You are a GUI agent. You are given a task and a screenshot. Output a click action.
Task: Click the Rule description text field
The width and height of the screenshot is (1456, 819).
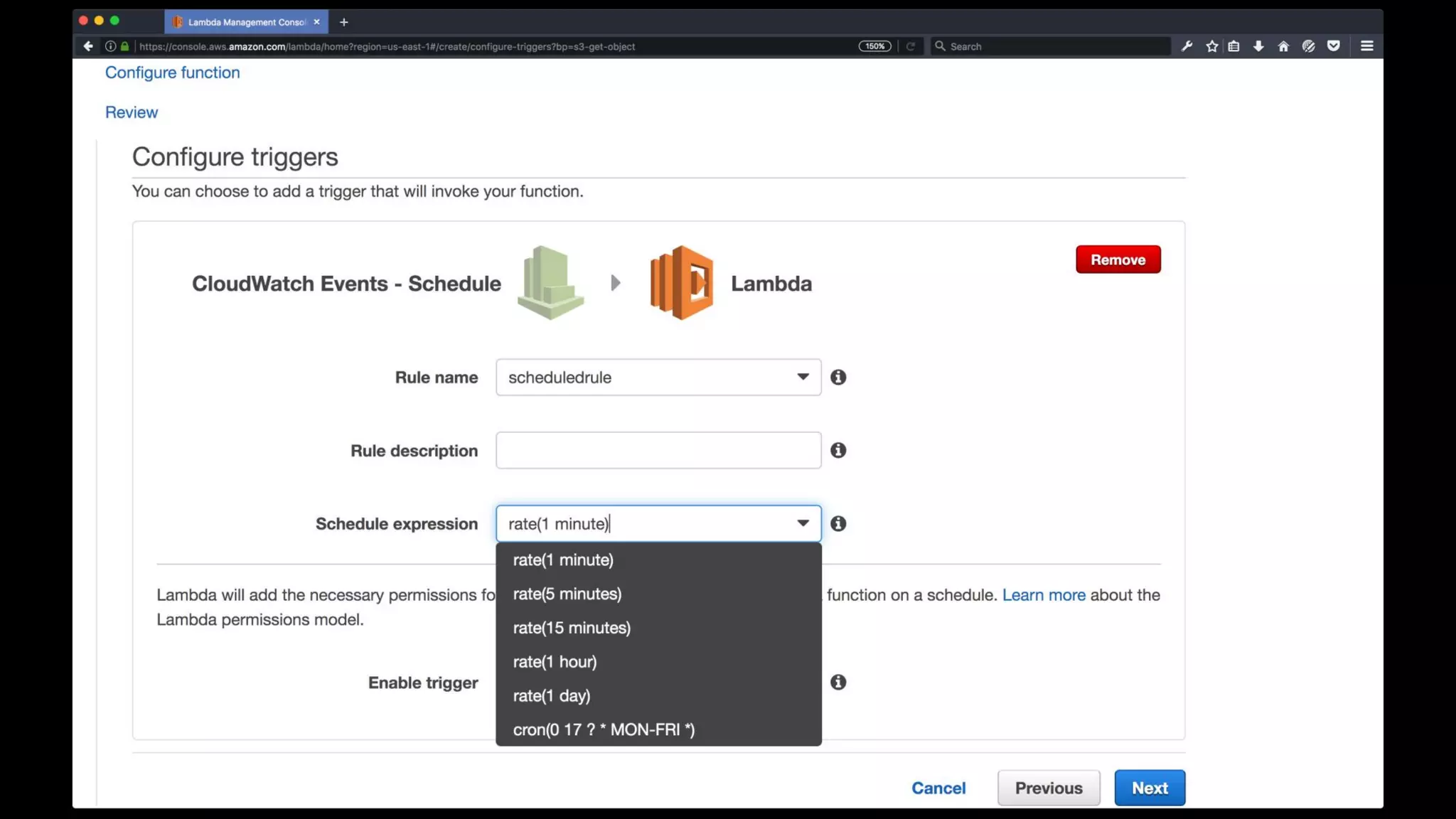pos(658,451)
